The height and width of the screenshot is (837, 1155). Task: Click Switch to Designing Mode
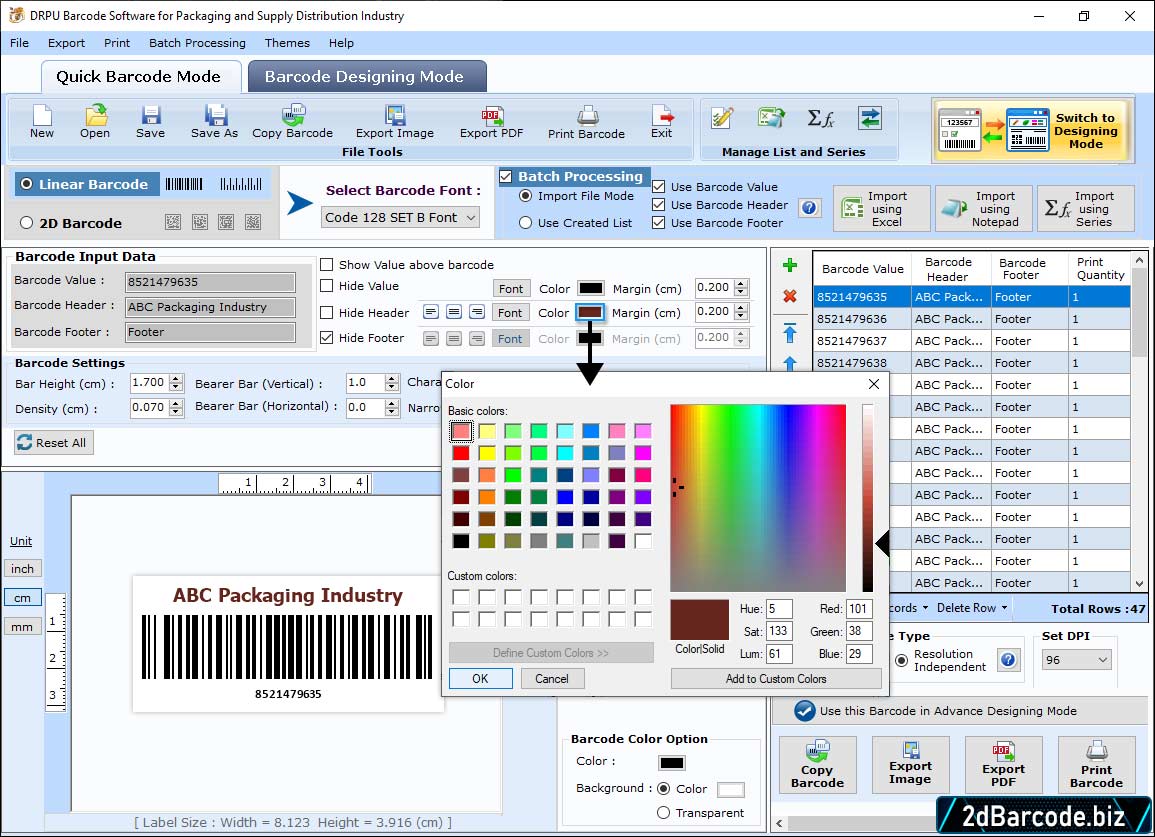pos(1031,130)
